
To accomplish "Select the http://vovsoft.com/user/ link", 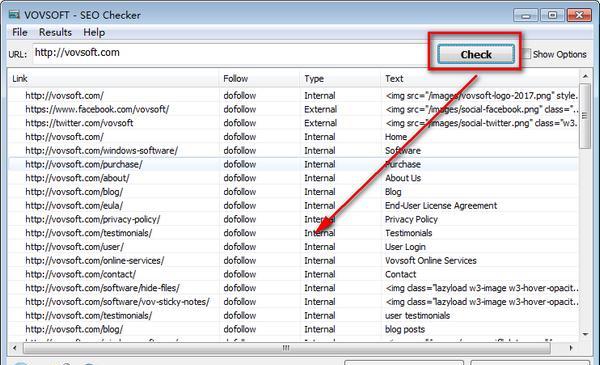I will (75, 247).
